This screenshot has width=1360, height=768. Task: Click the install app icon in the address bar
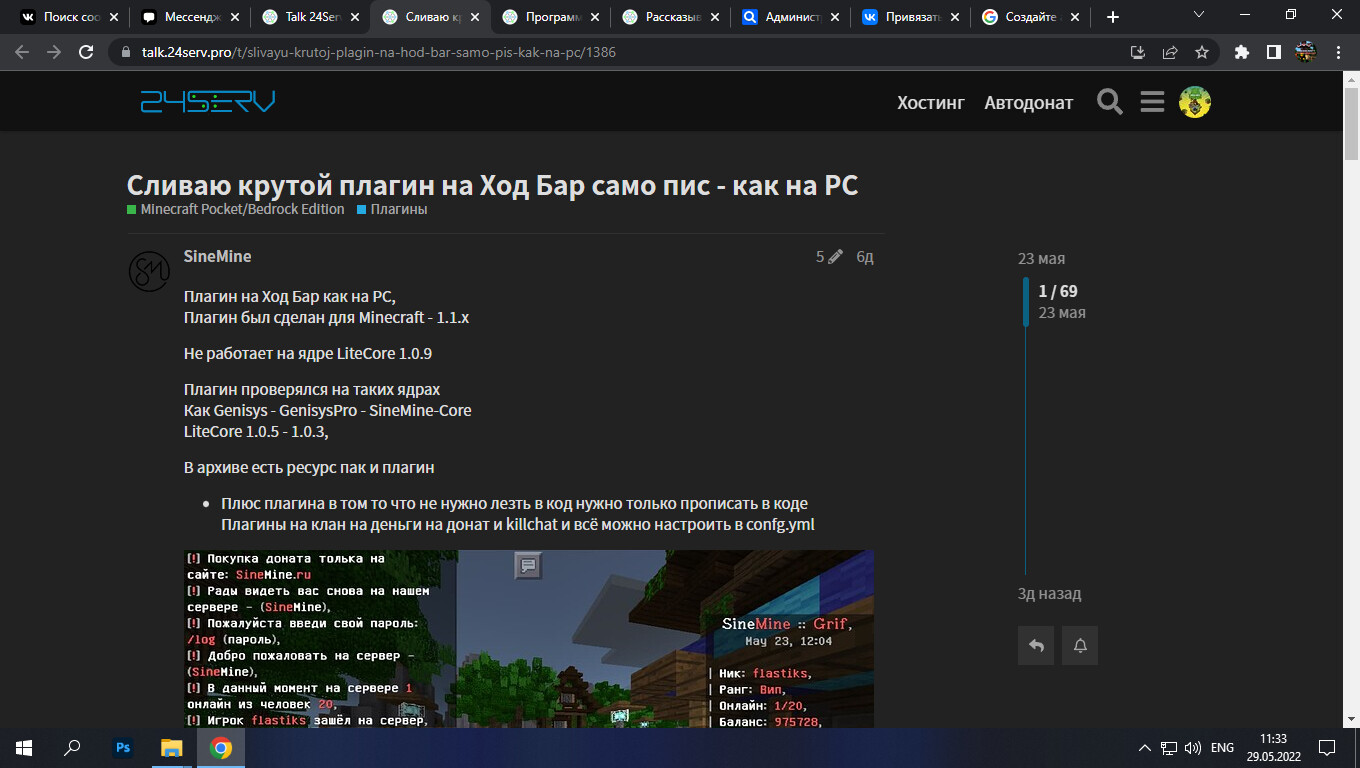[1138, 52]
